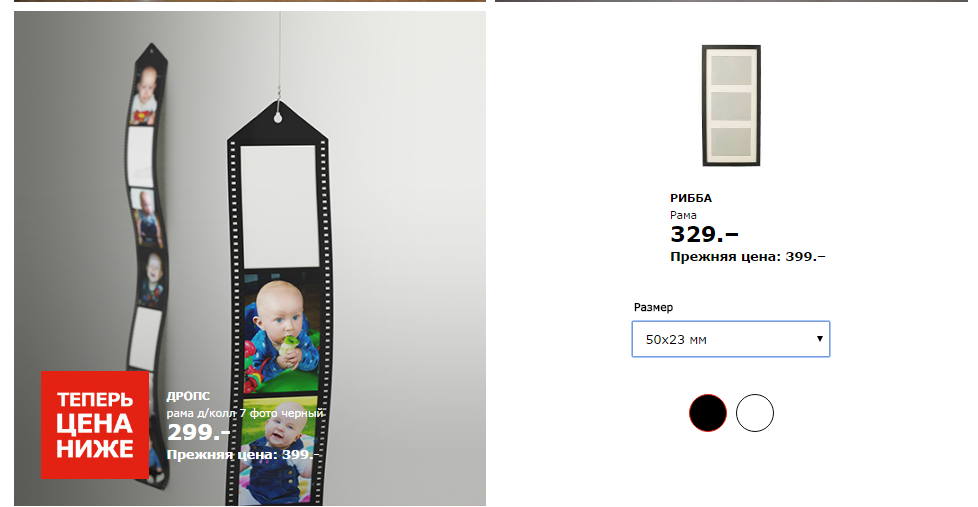Click the 'рама д/колл 7 фото черный' description

(x=244, y=413)
